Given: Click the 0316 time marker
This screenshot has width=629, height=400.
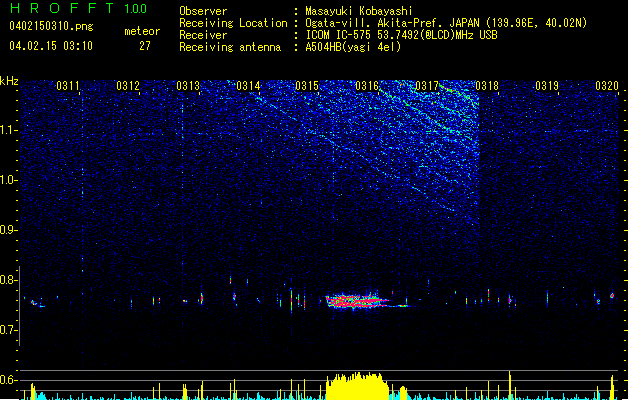Looking at the screenshot, I should 367,86.
